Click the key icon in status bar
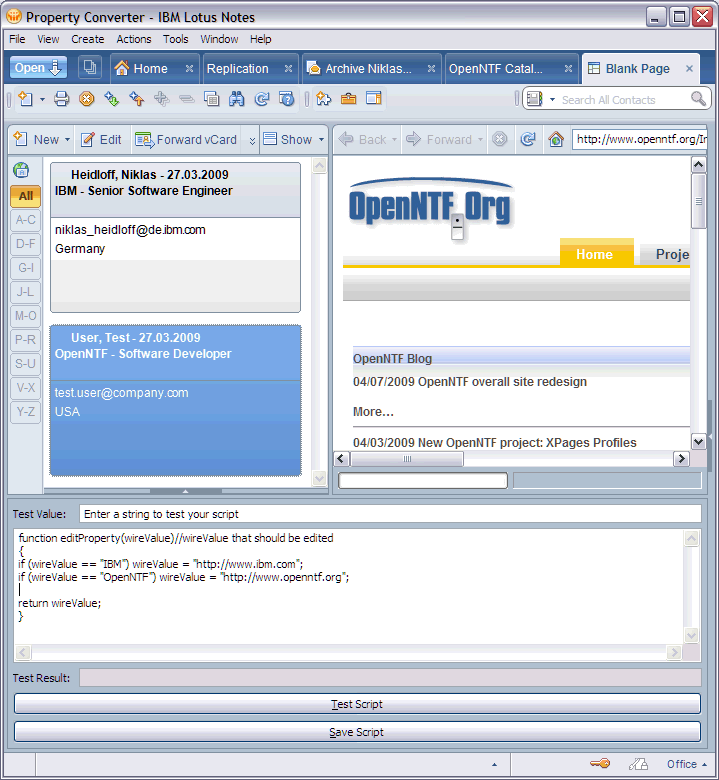 [x=600, y=763]
